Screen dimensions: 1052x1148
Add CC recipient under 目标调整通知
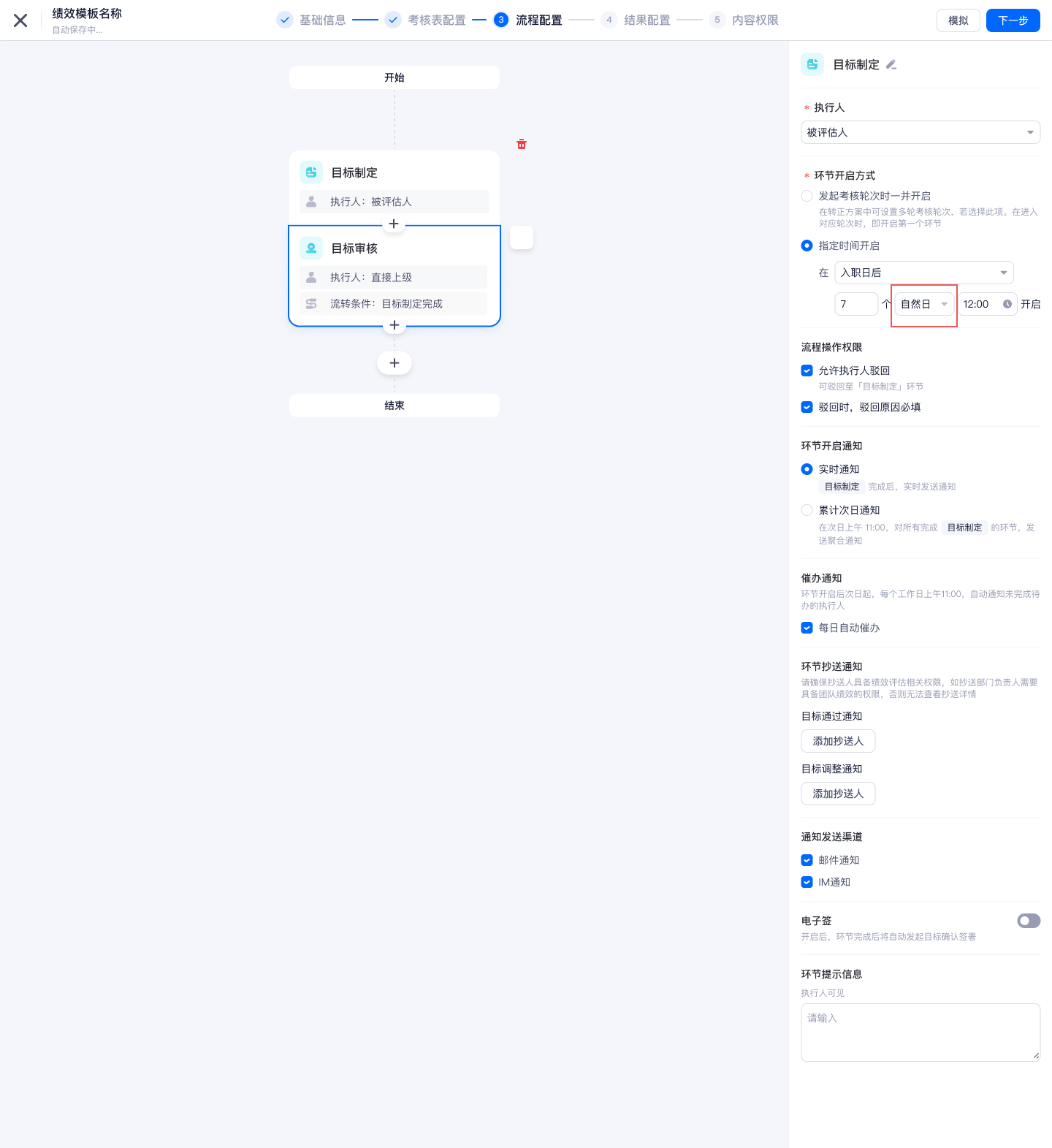838,794
